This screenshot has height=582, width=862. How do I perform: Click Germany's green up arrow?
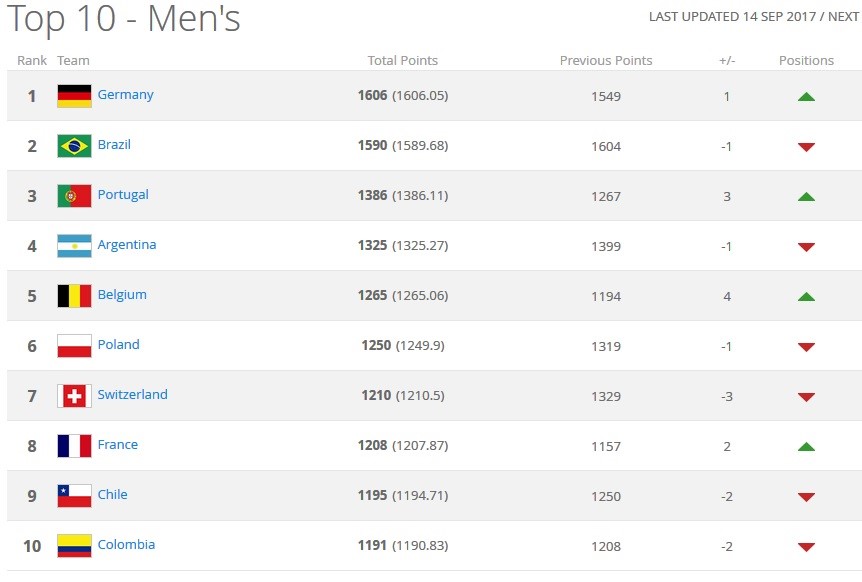pos(806,97)
